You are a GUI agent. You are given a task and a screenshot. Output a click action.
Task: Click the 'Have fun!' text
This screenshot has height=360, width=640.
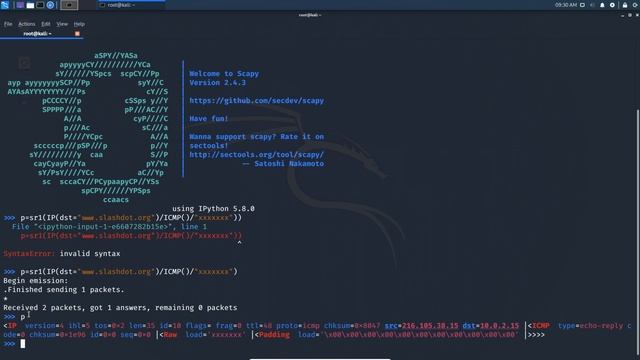(209, 119)
